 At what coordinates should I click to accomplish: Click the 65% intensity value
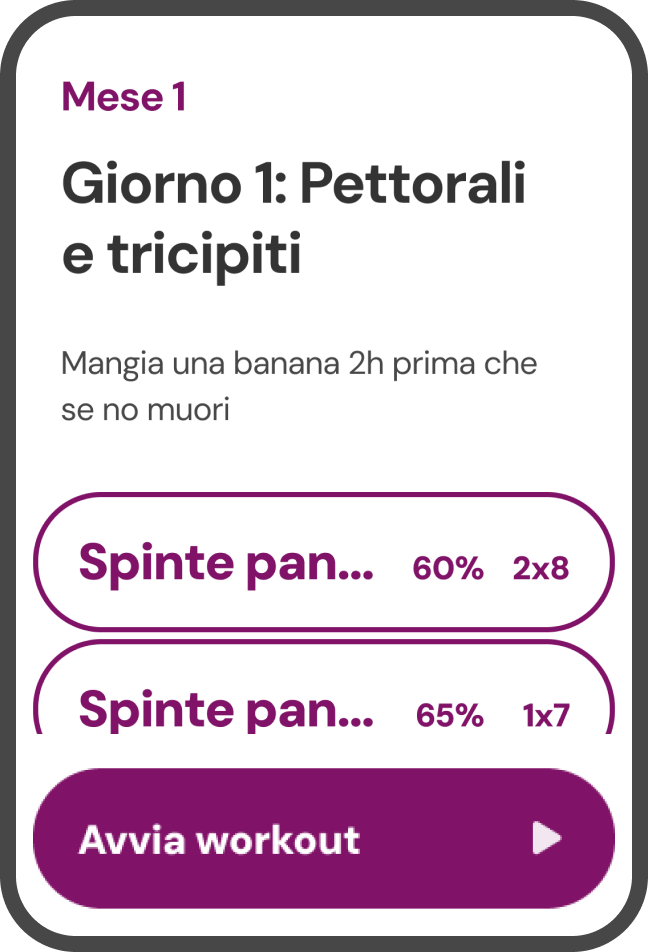[449, 715]
